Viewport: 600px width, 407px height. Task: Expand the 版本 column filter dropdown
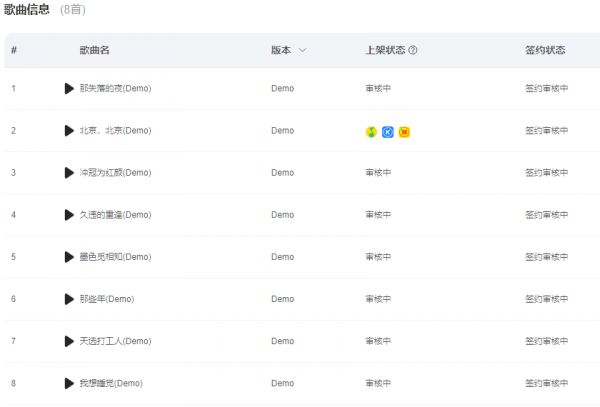pos(302,50)
